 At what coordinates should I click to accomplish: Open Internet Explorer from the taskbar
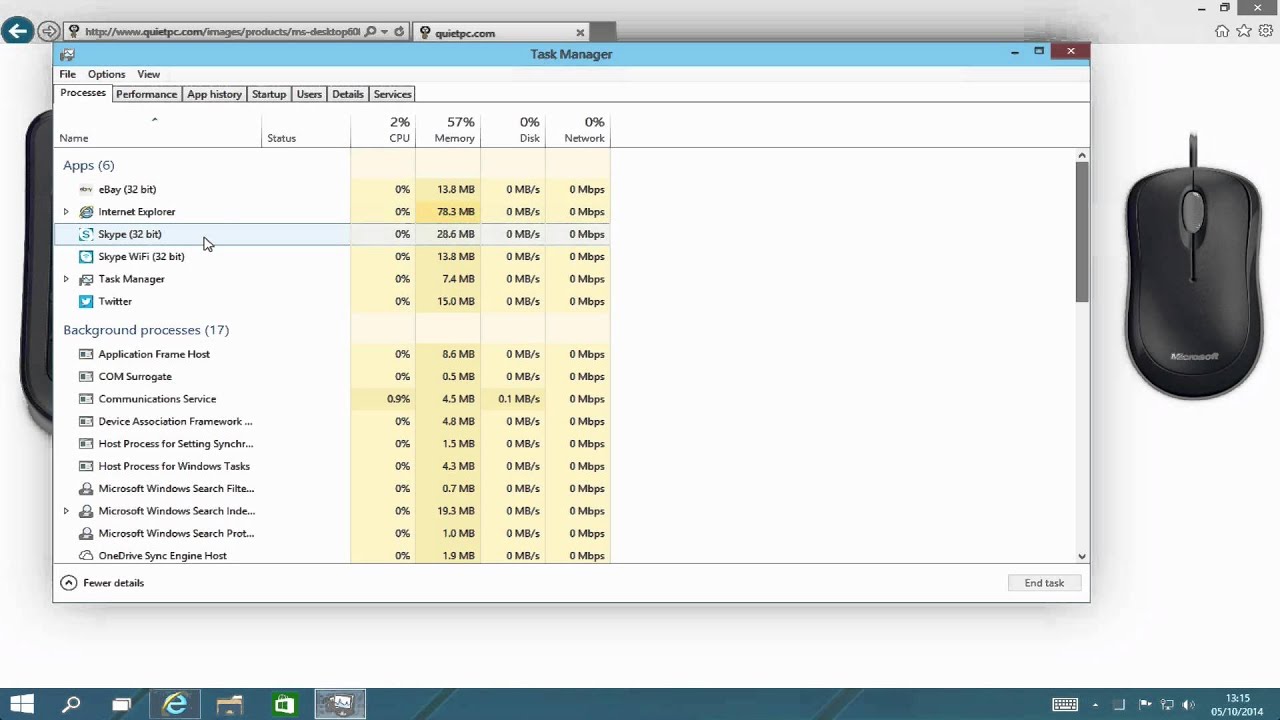point(176,704)
